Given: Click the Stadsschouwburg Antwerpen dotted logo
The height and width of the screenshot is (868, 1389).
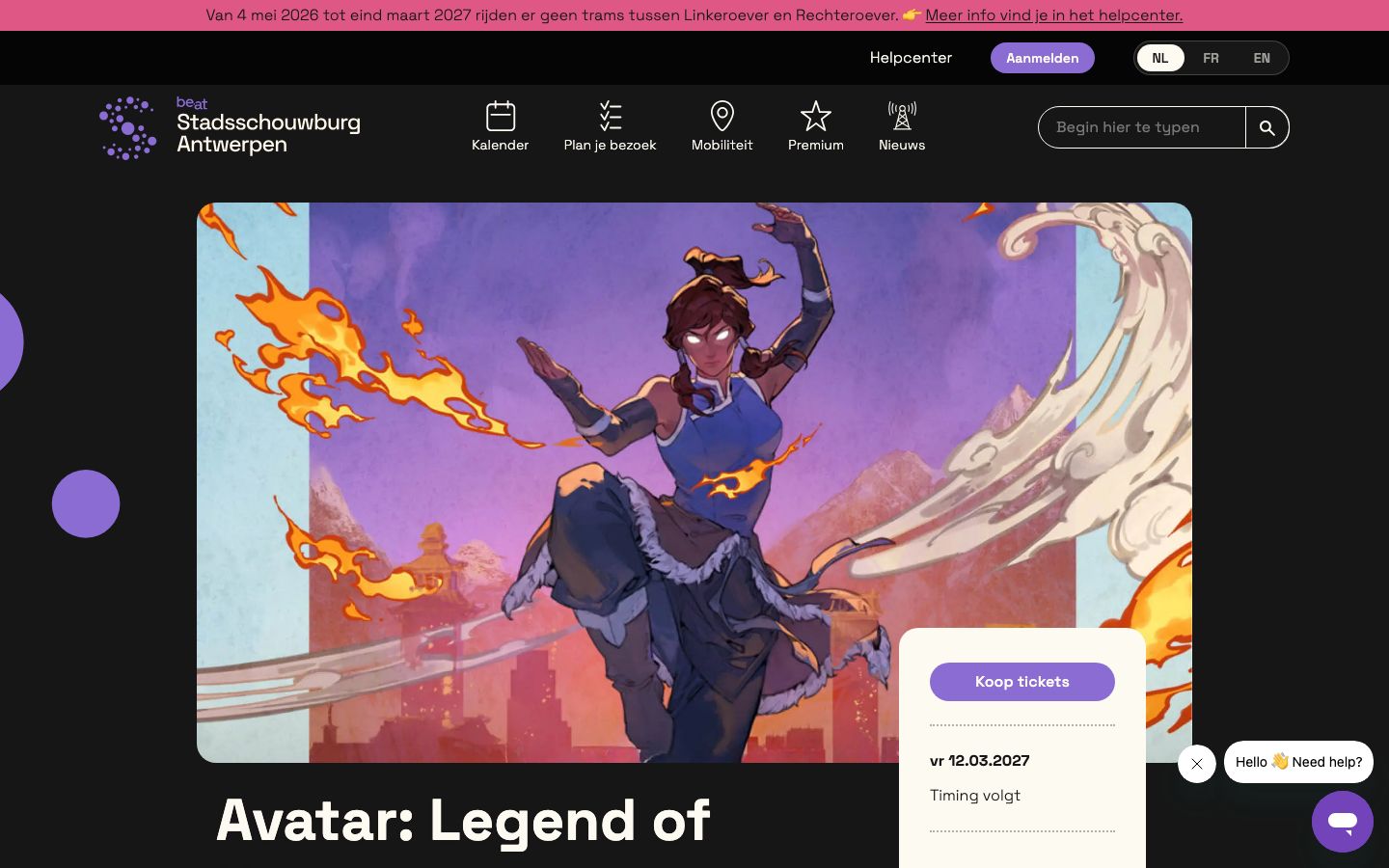Looking at the screenshot, I should [x=127, y=127].
